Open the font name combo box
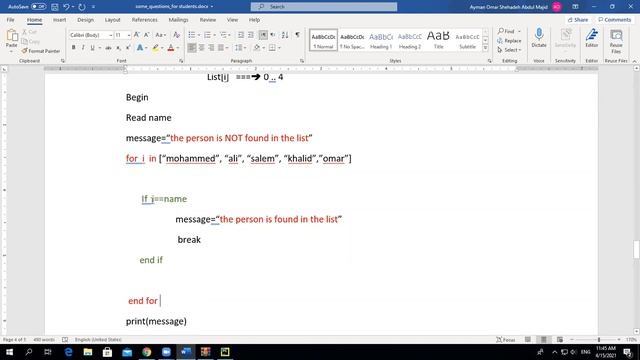The width and height of the screenshot is (640, 360). point(91,35)
